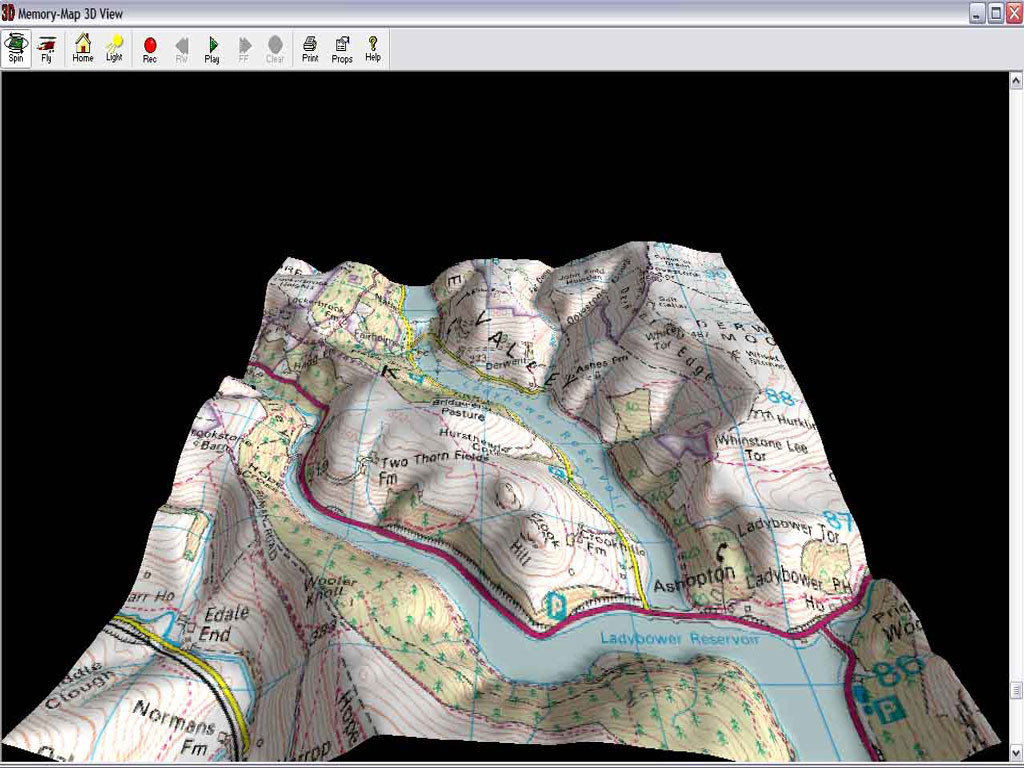This screenshot has height=768, width=1024.
Task: Open Help from the toolbar
Action: tap(373, 49)
